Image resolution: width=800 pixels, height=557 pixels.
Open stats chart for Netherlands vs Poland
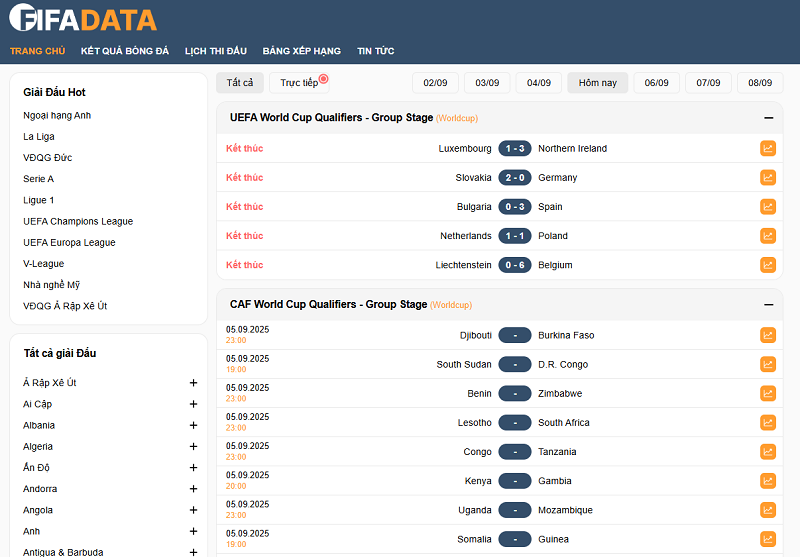[x=768, y=236]
